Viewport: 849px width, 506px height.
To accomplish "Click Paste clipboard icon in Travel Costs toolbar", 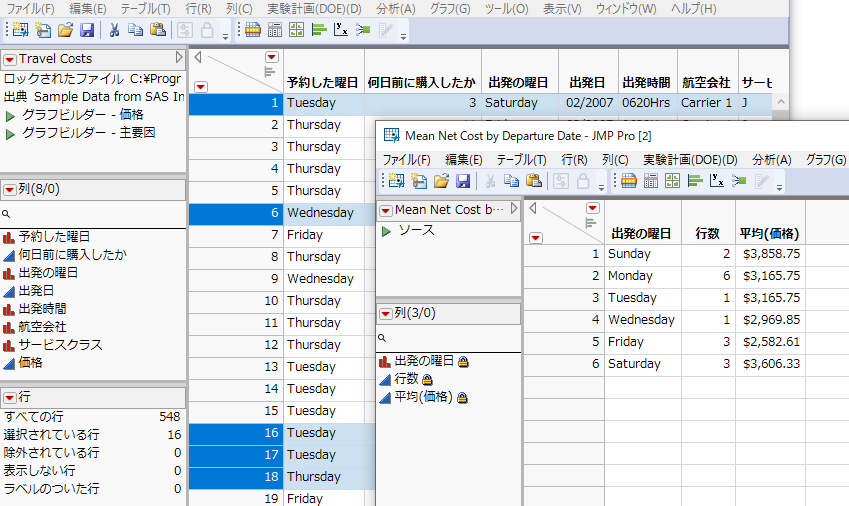I will (158, 30).
